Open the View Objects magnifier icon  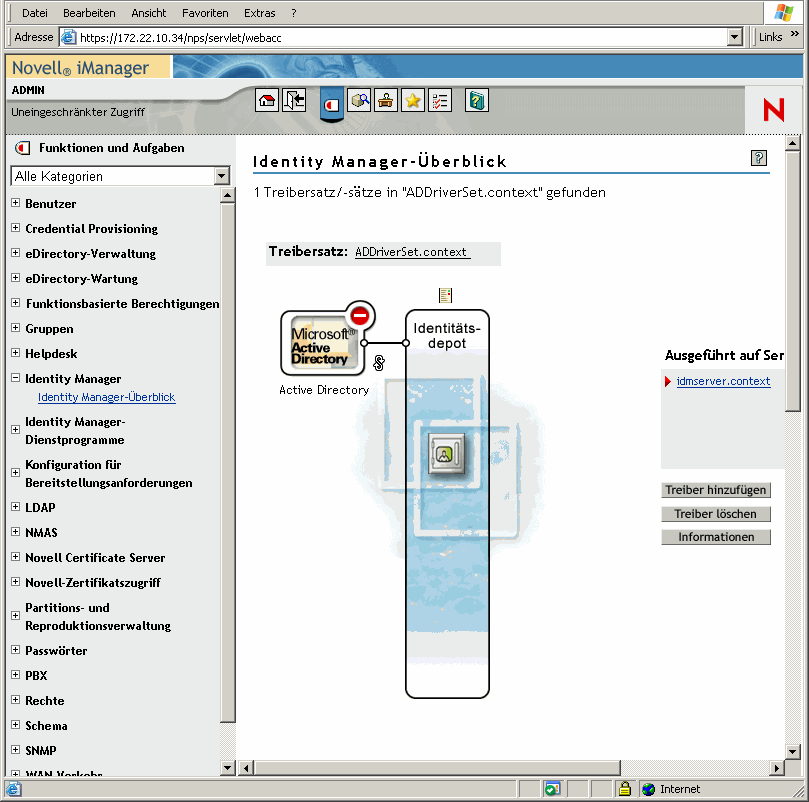(x=358, y=100)
